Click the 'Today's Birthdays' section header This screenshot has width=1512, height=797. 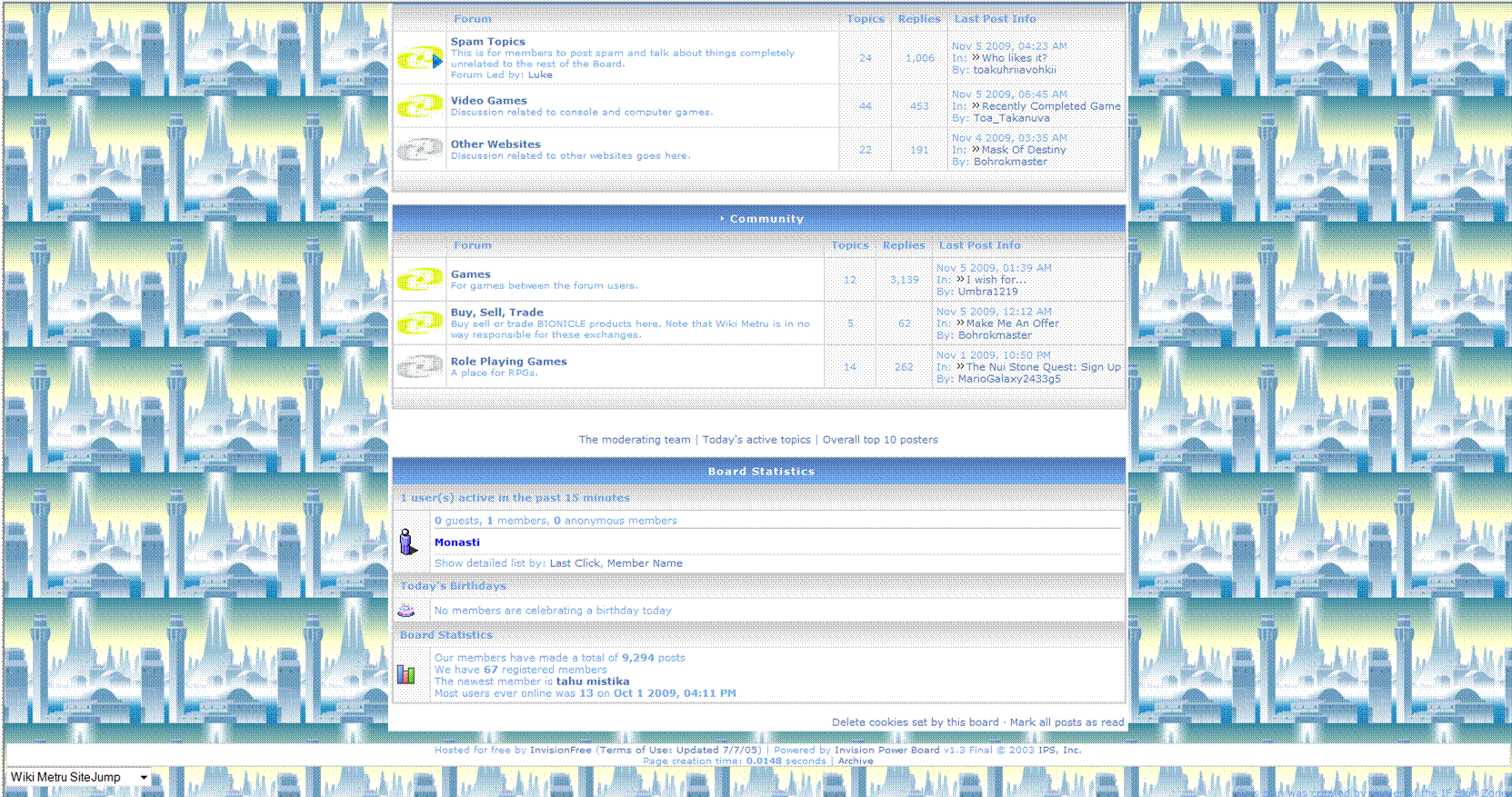pos(453,586)
